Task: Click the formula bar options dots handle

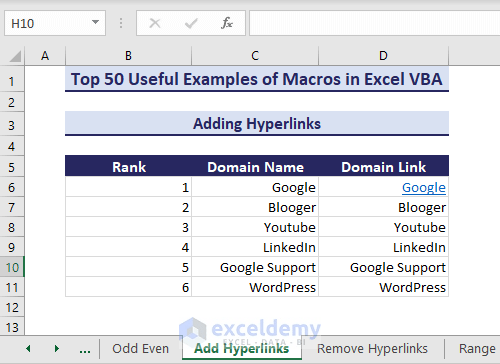Action: 121,23
